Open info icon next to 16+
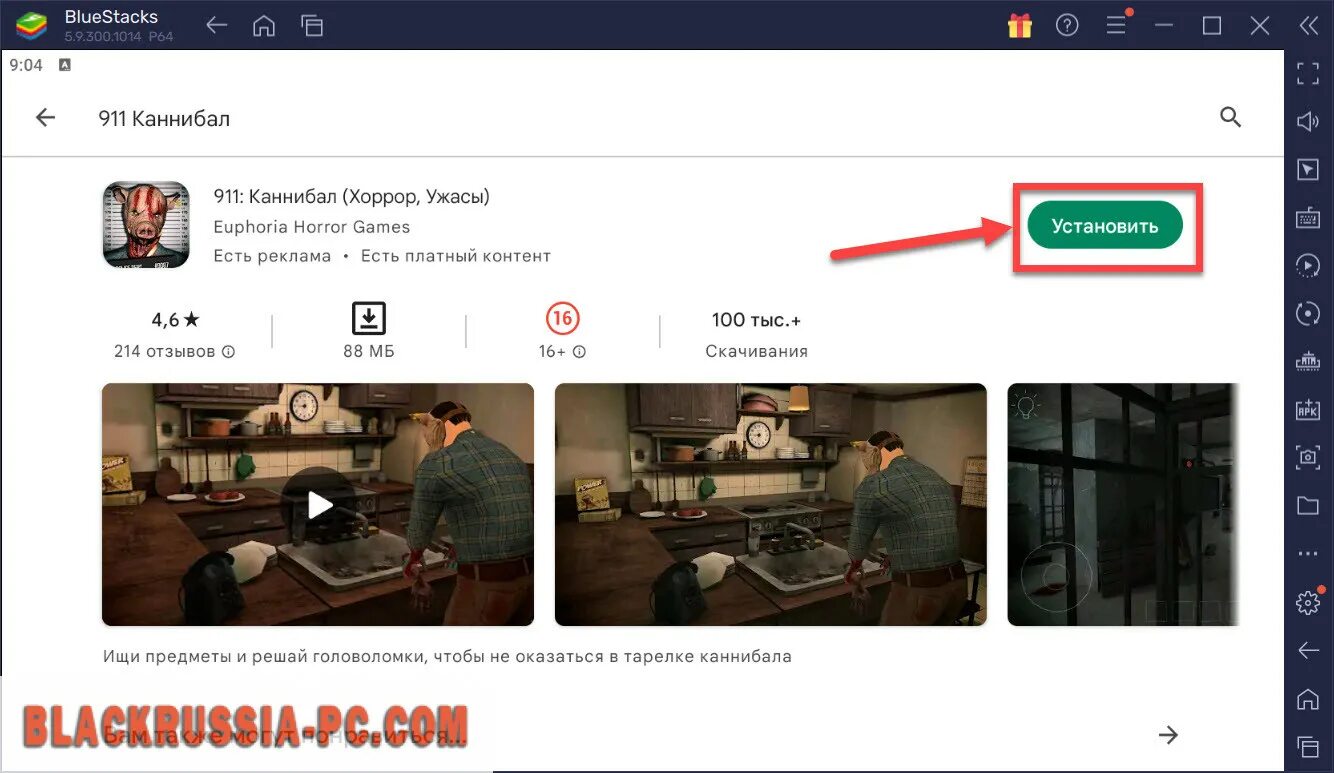 pos(579,352)
